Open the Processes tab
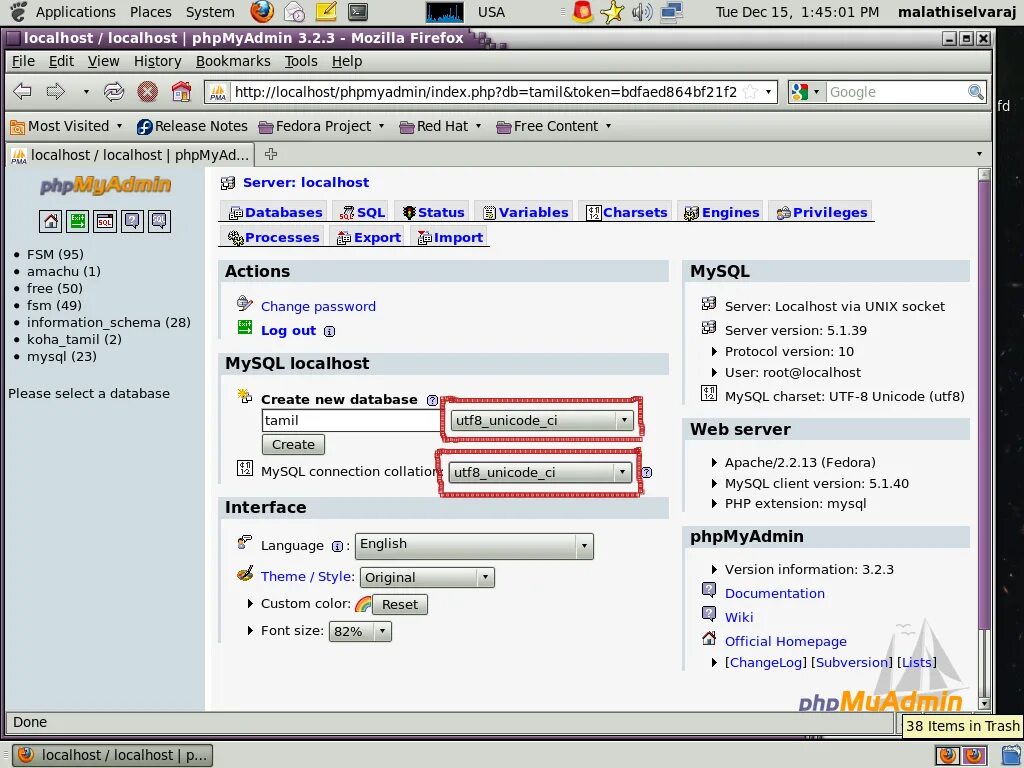Image resolution: width=1024 pixels, height=768 pixels. pos(273,238)
